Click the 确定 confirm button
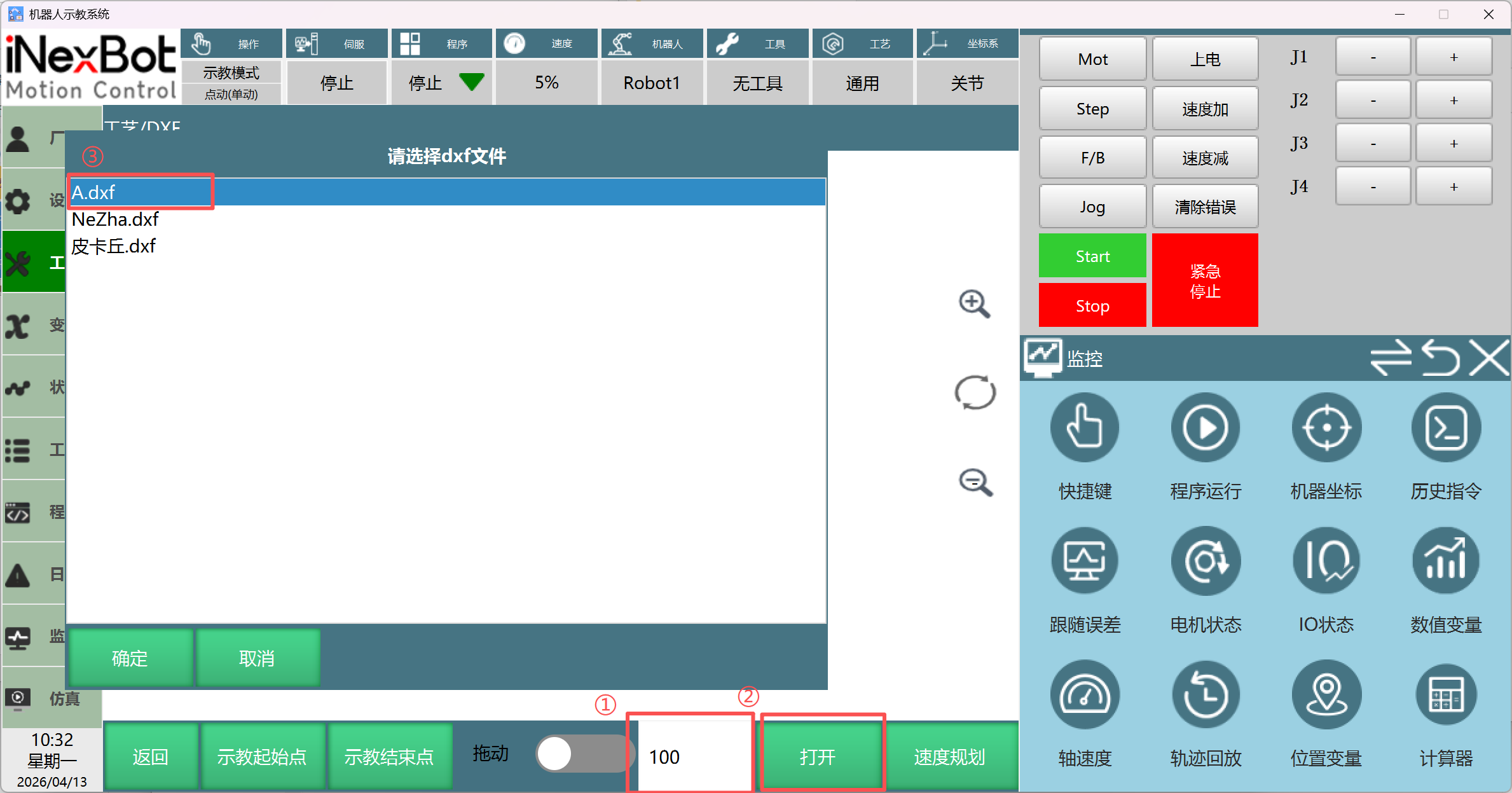Image resolution: width=1512 pixels, height=793 pixels. 130,658
